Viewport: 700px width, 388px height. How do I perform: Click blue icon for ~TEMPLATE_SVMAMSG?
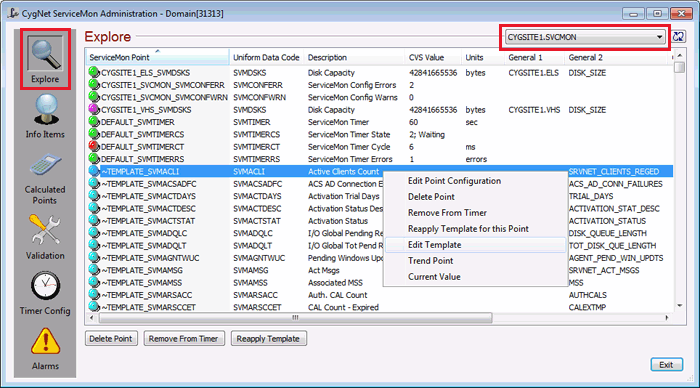93,269
